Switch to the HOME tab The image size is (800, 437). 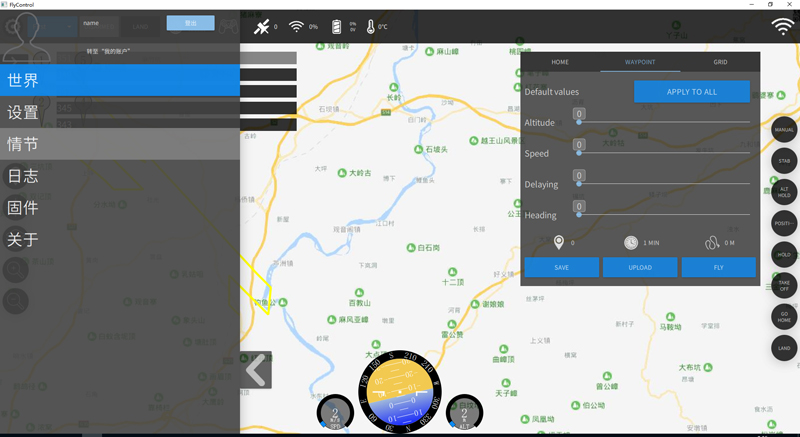click(x=560, y=62)
